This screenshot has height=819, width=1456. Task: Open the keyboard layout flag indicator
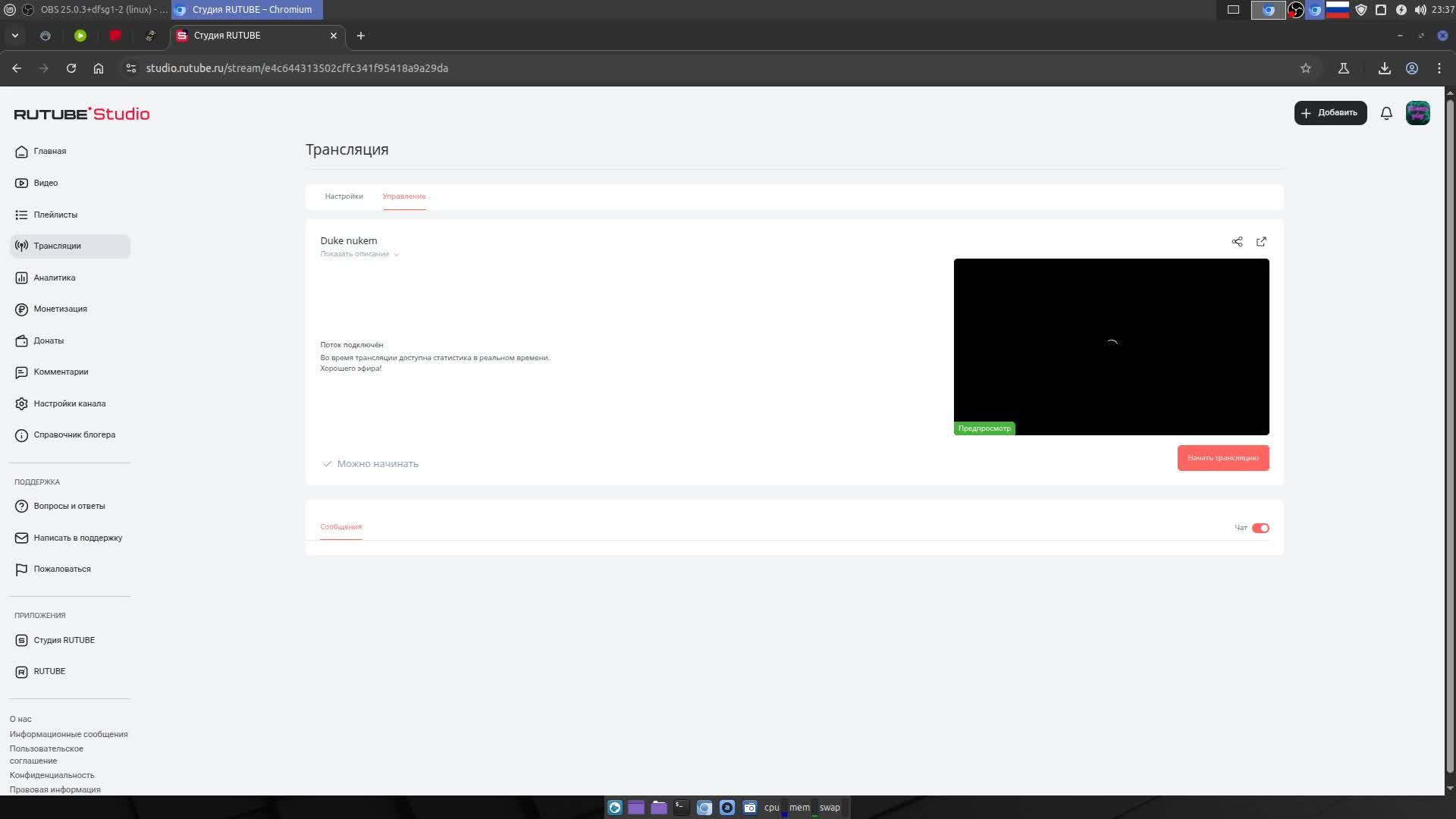coord(1337,10)
